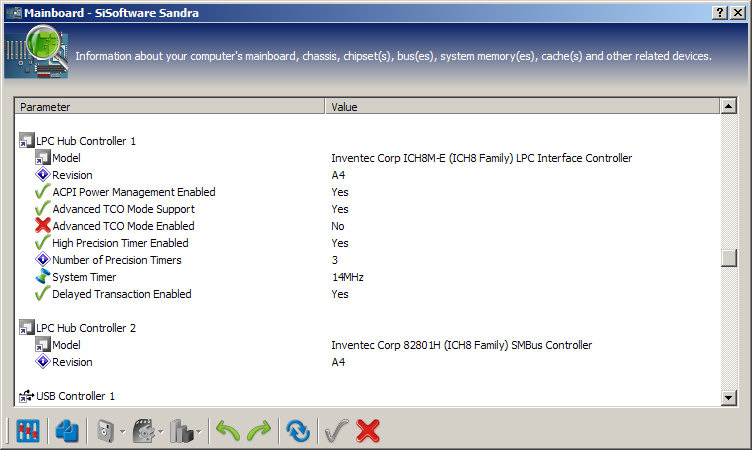Click the ACPI Power Management checkmark icon
The image size is (752, 450).
[43, 191]
